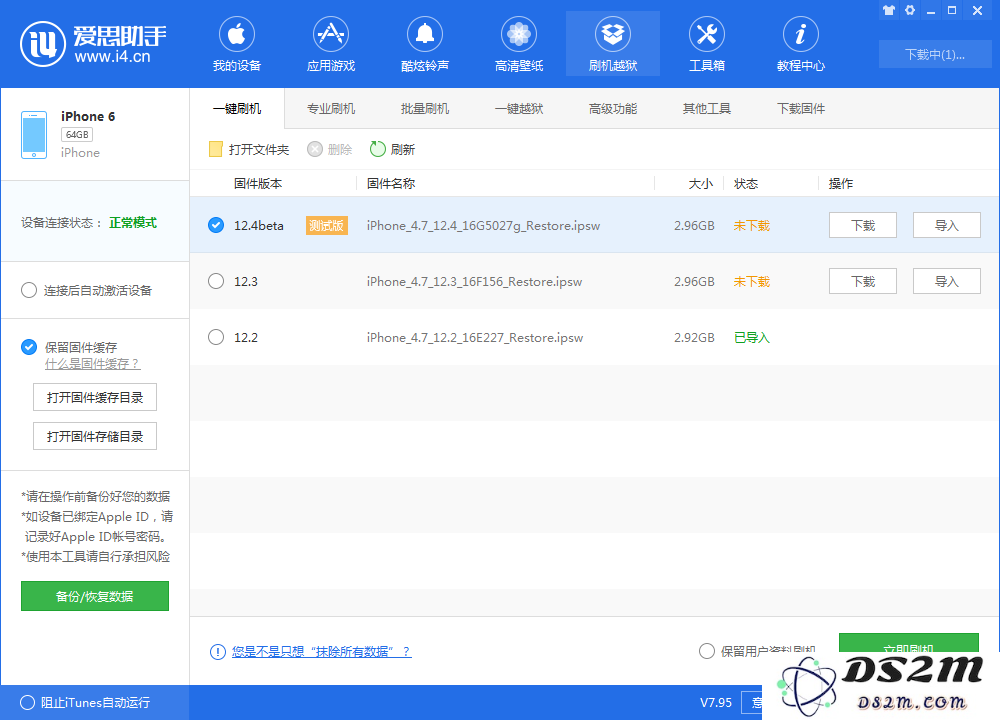
Task: Click iPhone_4.7_12.4_16G5027g_Restore.ipsw file name
Action: (x=483, y=226)
